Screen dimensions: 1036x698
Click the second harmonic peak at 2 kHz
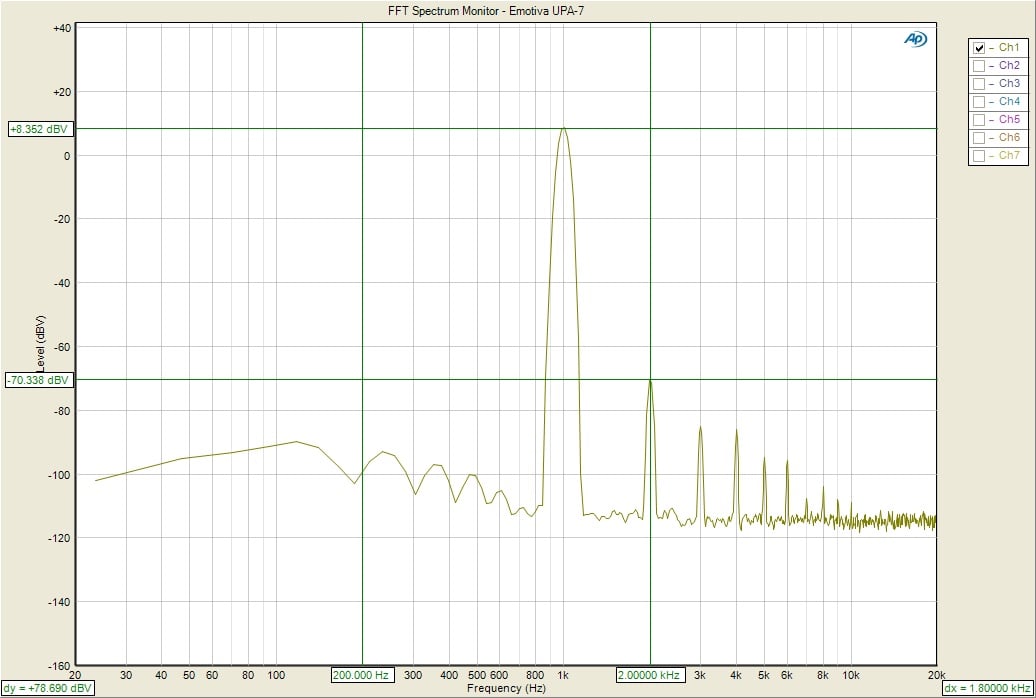[x=650, y=381]
